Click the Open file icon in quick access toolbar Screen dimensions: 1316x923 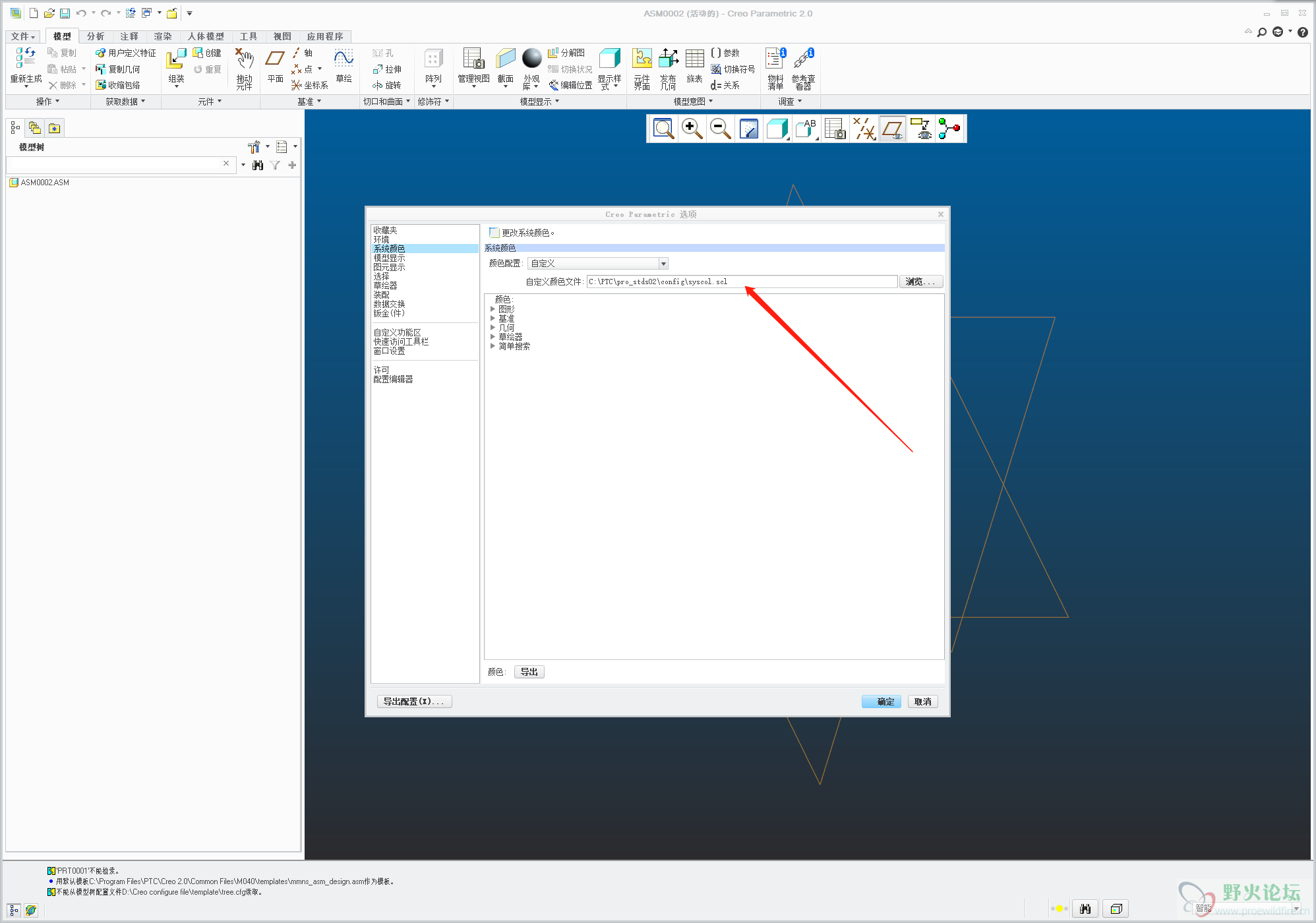click(x=49, y=13)
